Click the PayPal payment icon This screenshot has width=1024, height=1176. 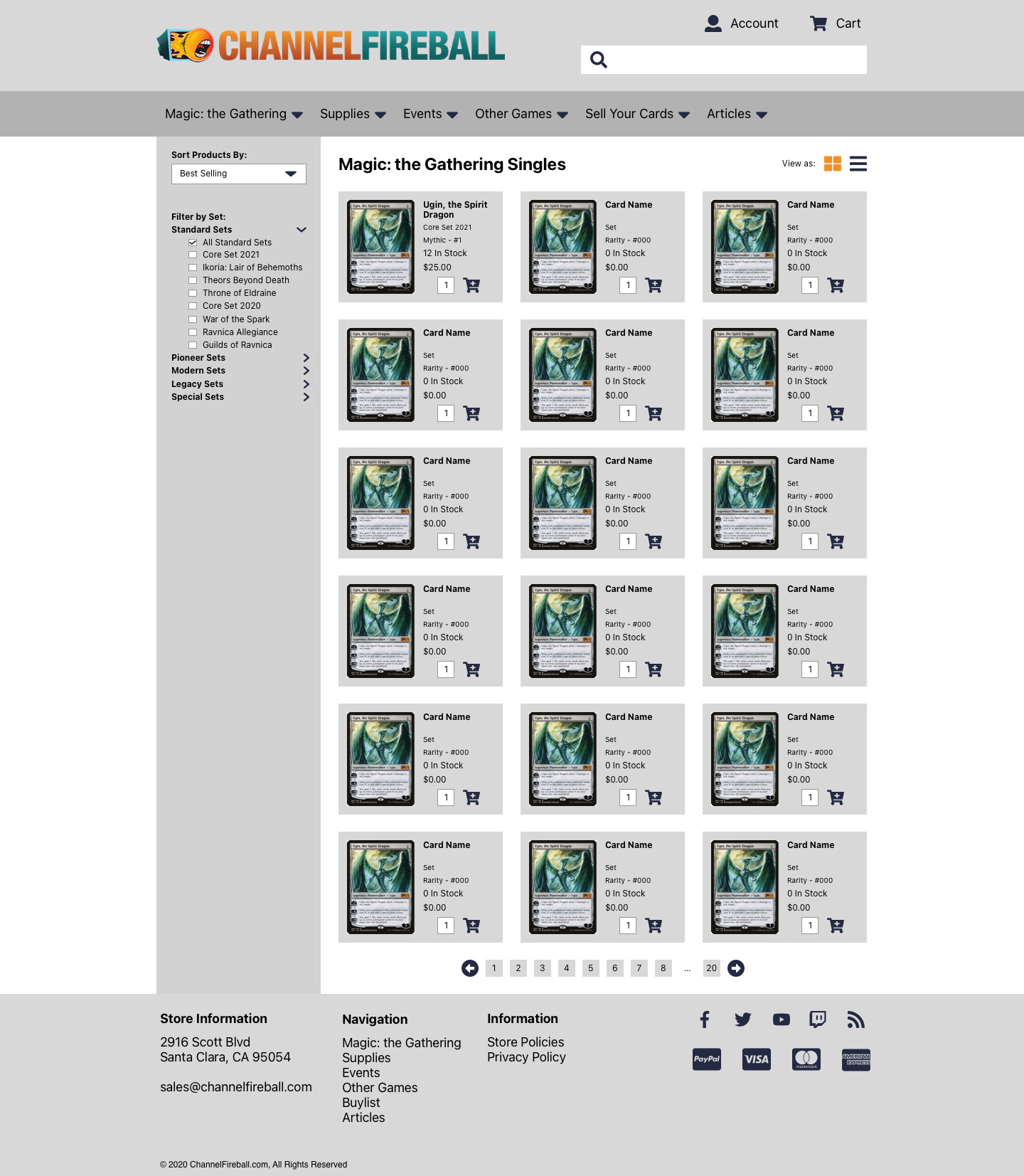pyautogui.click(x=707, y=1059)
